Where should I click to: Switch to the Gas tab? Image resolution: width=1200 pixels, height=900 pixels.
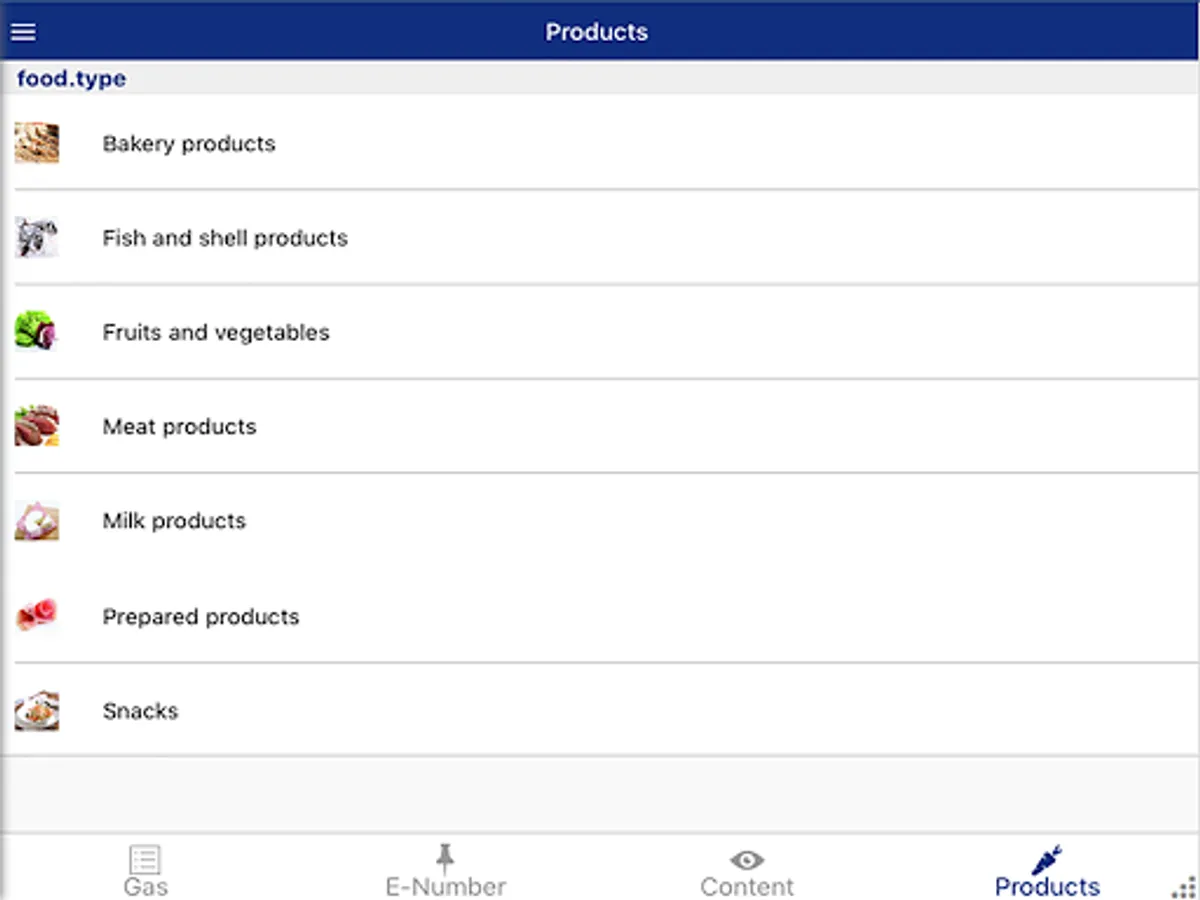click(146, 871)
